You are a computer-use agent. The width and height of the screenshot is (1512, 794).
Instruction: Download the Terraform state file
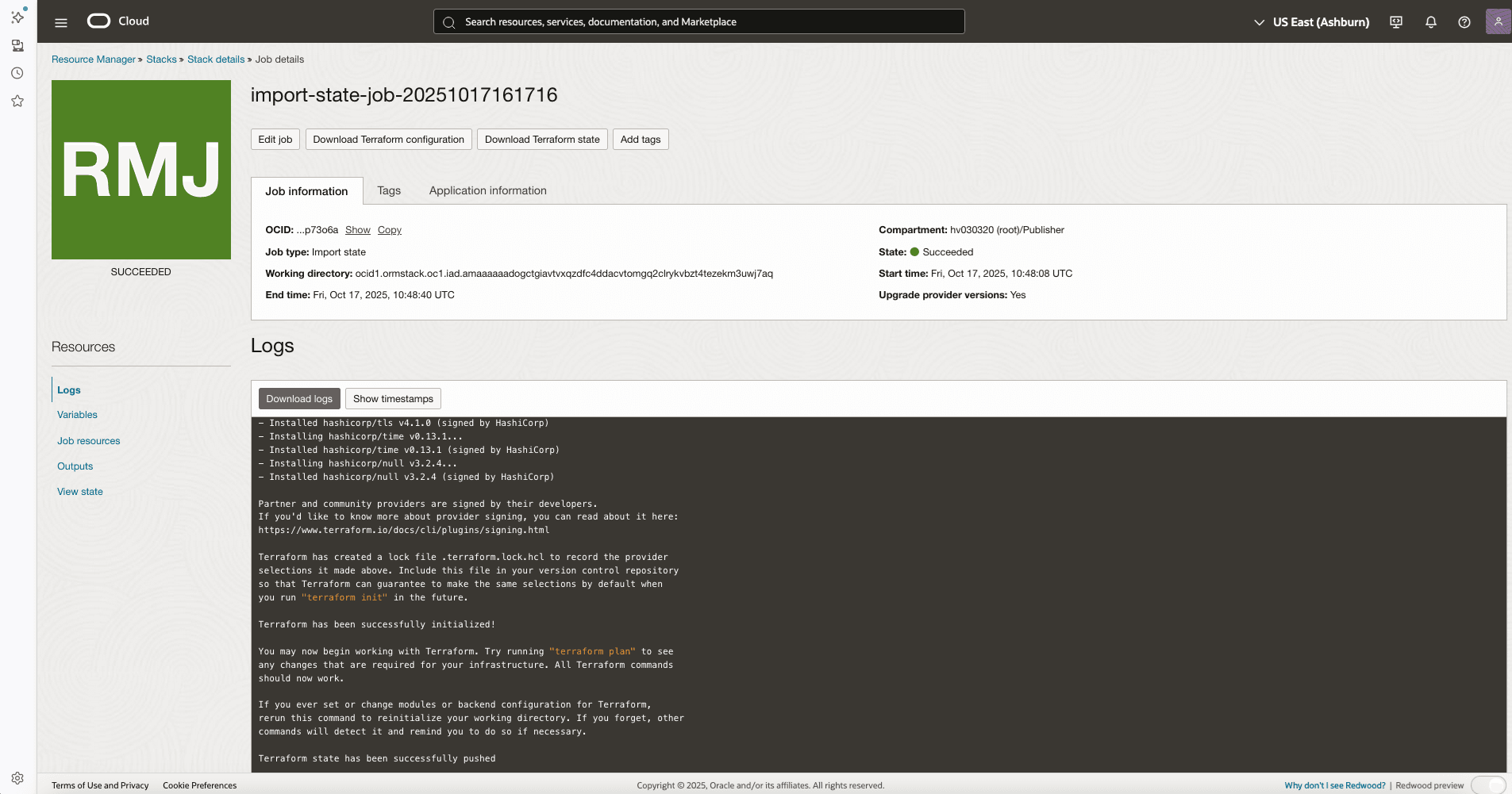point(542,139)
